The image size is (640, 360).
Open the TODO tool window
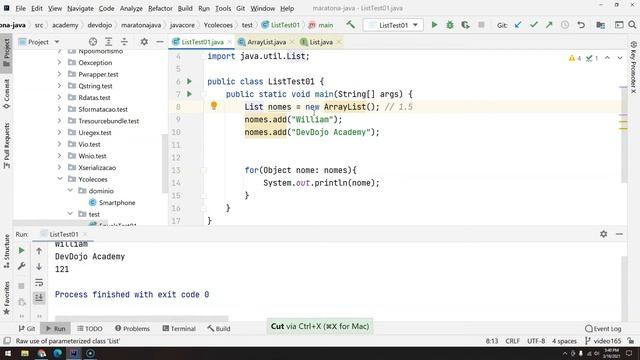point(90,328)
